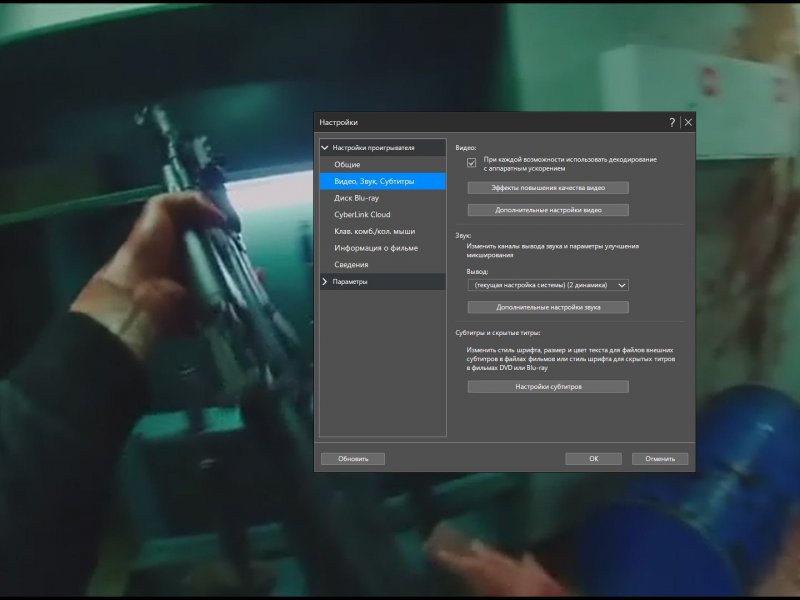Screen dimensions: 800x600
Task: Click Дополнительные настройки звука button
Action: click(548, 307)
